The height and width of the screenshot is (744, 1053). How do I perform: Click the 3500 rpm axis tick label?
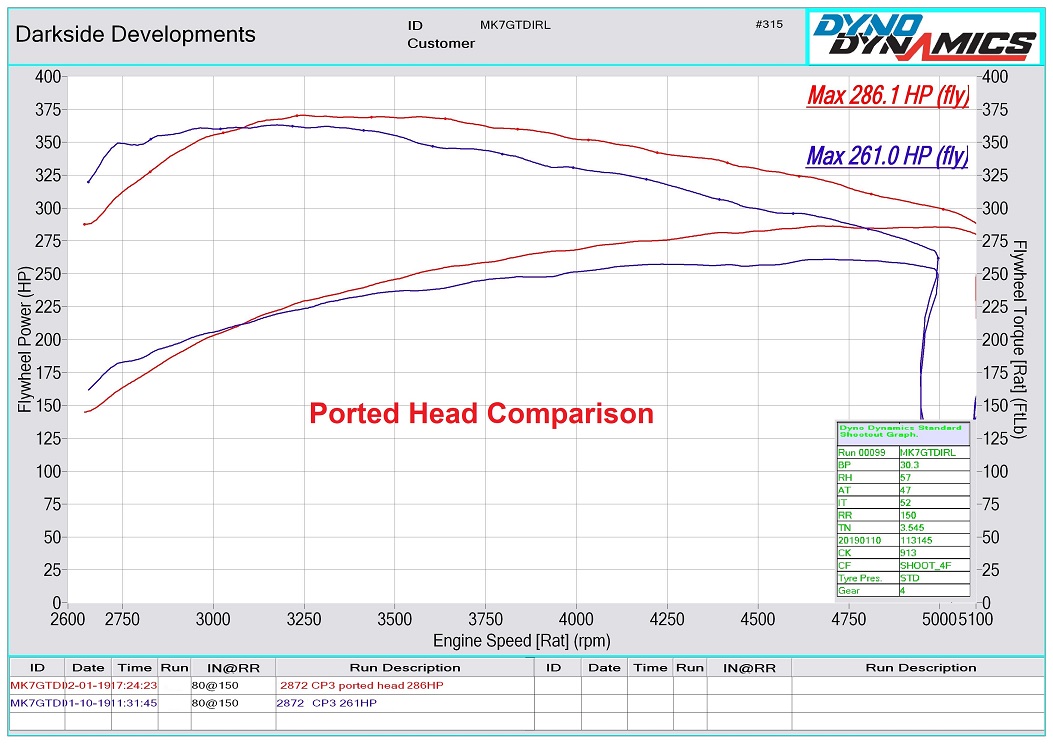click(394, 619)
